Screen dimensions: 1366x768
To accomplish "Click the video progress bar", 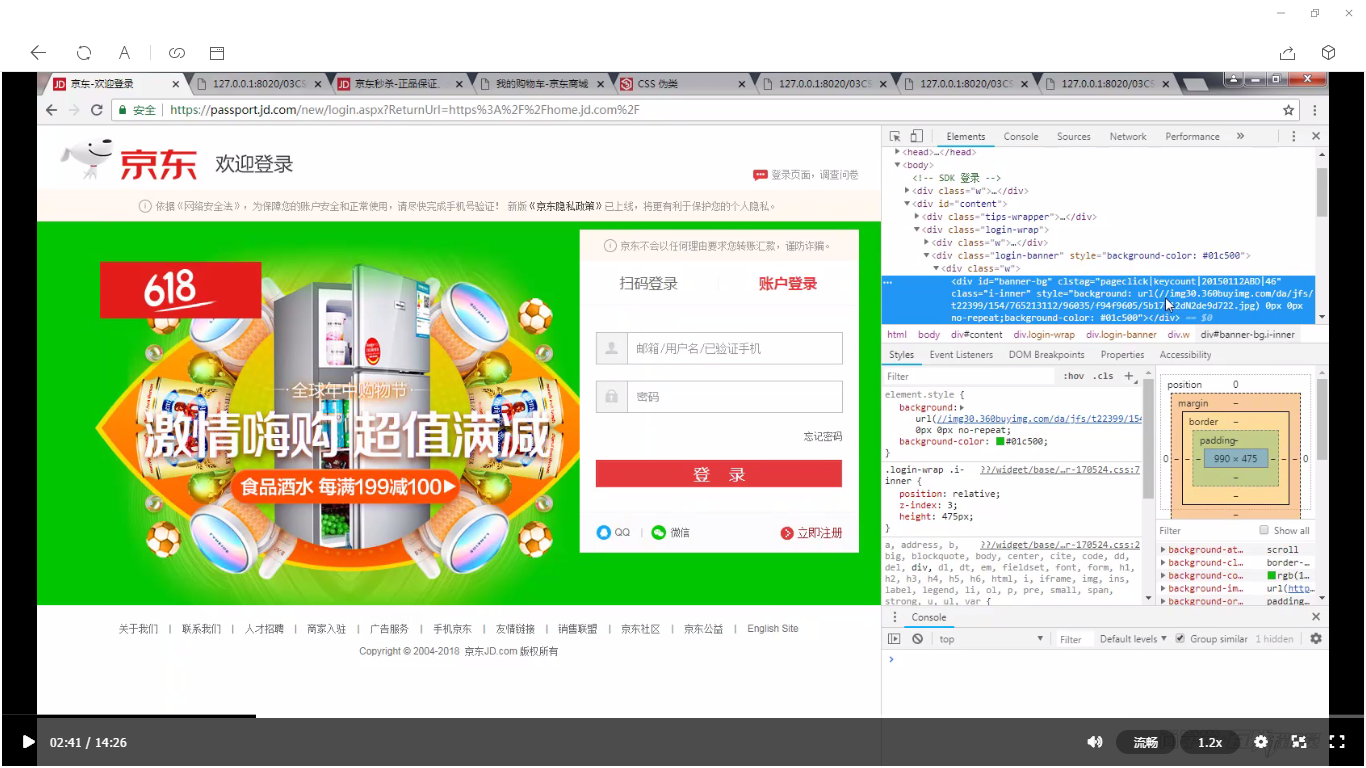I will (x=683, y=716).
